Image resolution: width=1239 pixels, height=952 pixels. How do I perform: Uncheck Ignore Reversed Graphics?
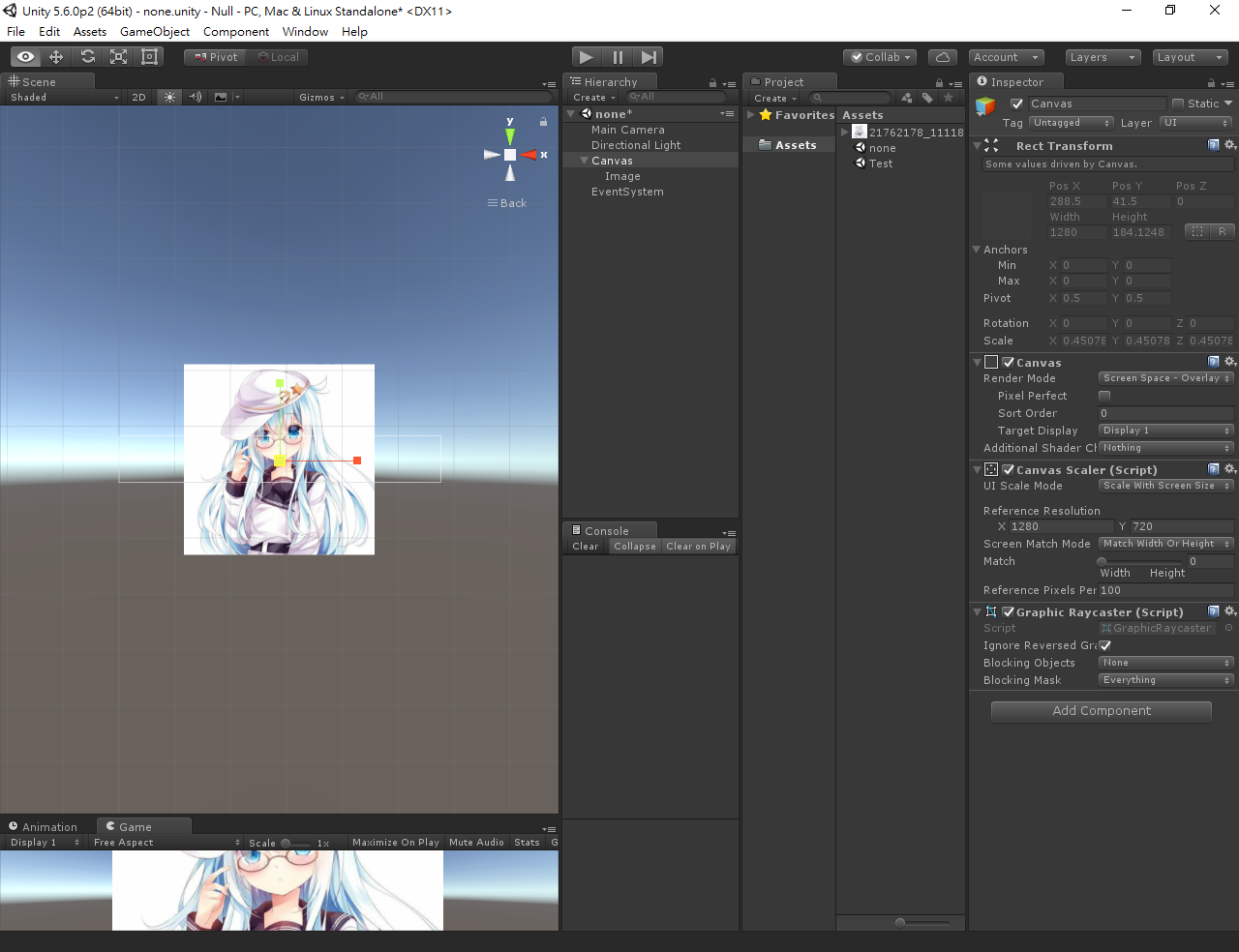point(1105,645)
